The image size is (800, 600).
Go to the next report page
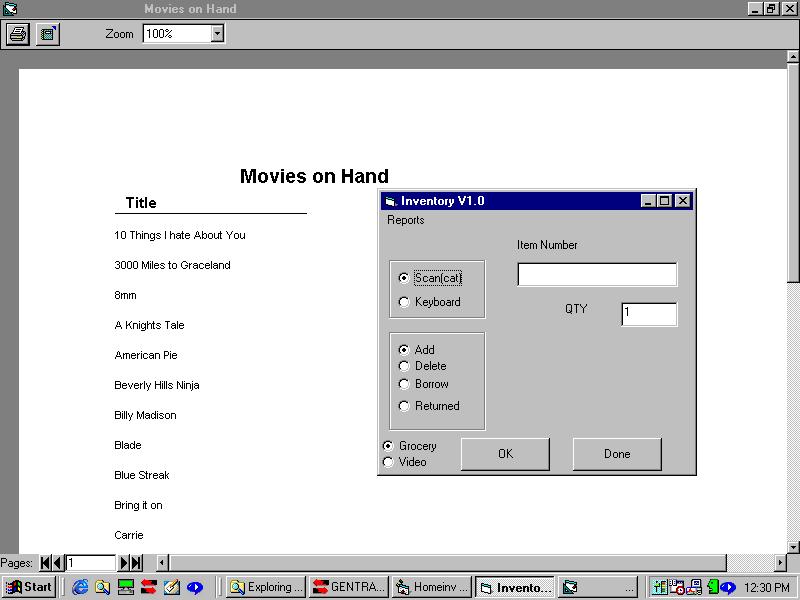pos(125,563)
